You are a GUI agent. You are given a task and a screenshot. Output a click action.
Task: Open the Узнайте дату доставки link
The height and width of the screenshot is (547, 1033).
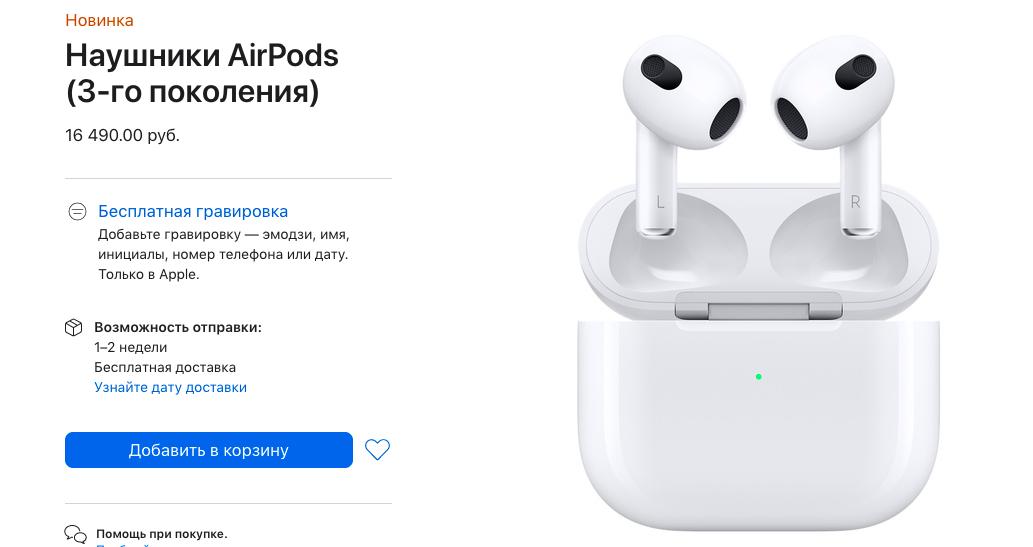(171, 388)
